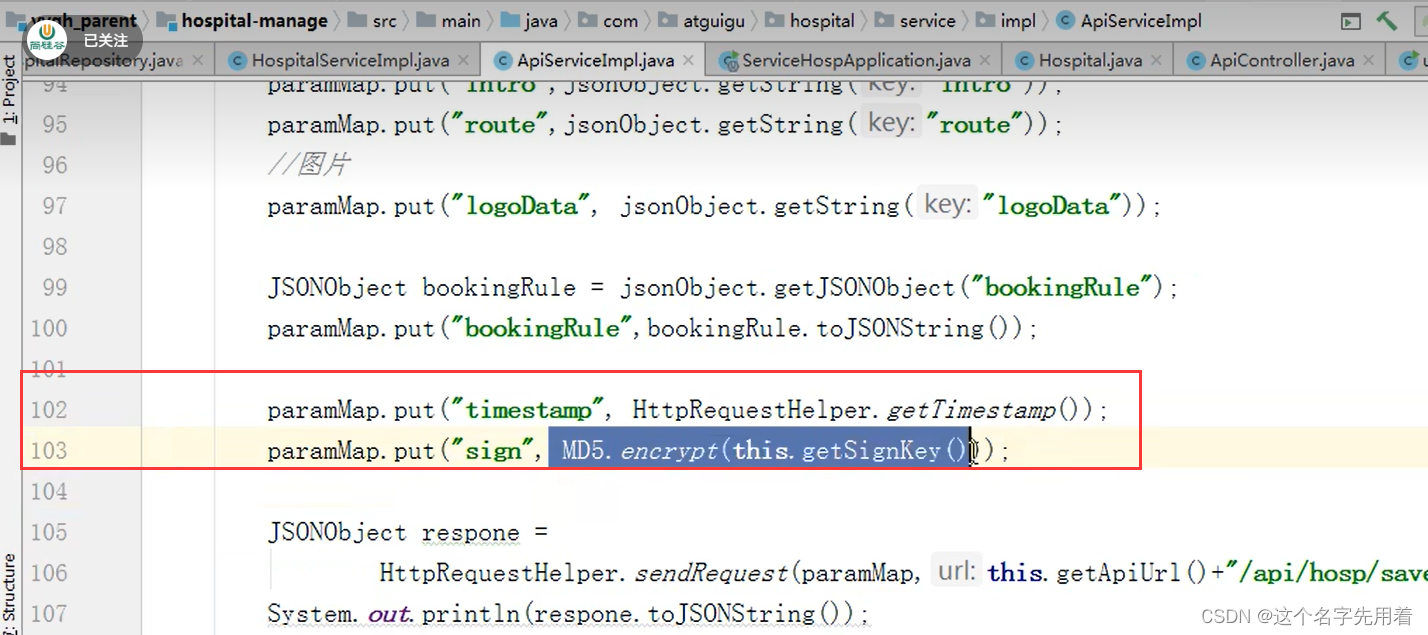The width and height of the screenshot is (1428, 635).
Task: Click the respone variable name
Action: [471, 533]
